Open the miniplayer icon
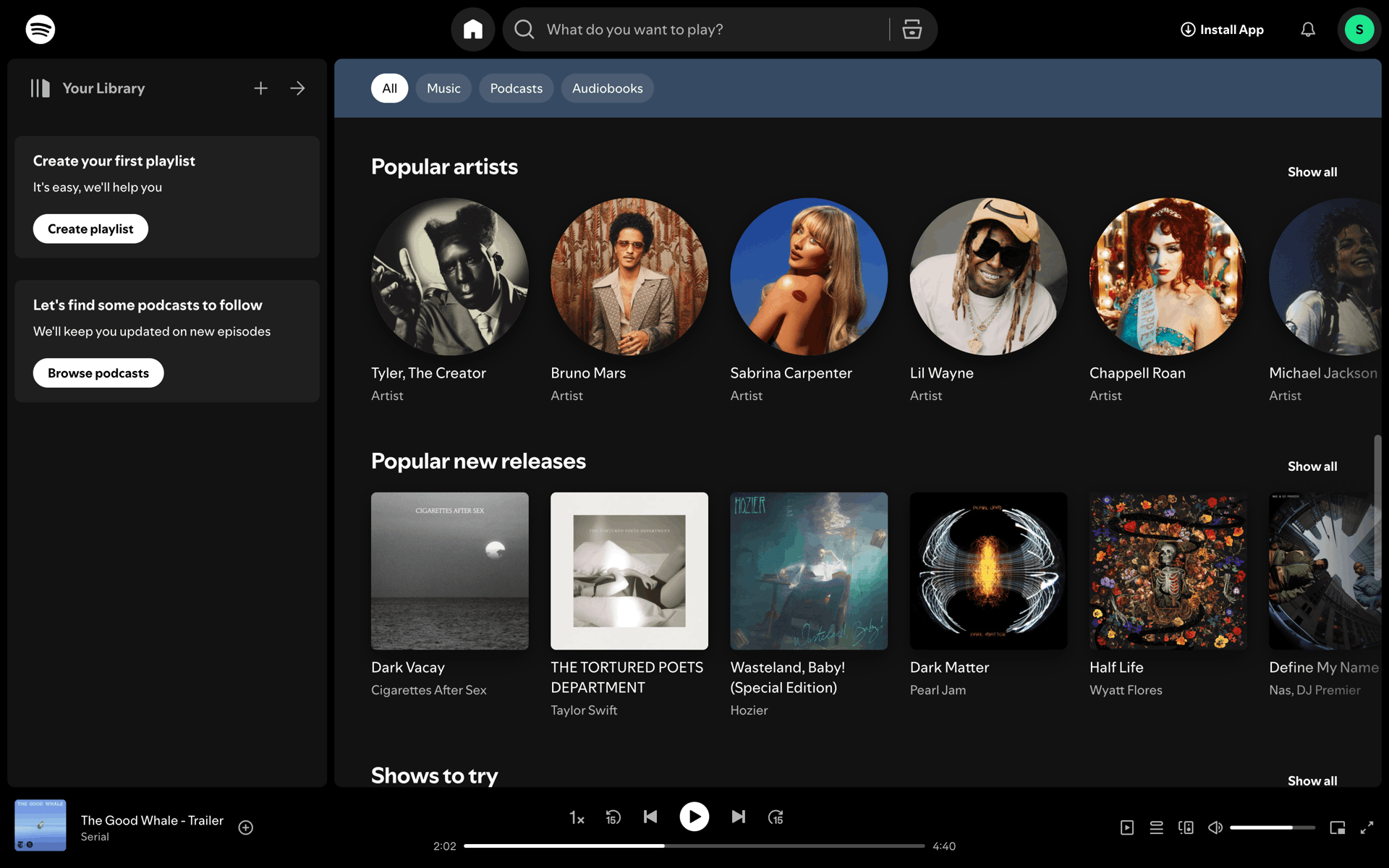This screenshot has height=868, width=1389. pos(1338,827)
